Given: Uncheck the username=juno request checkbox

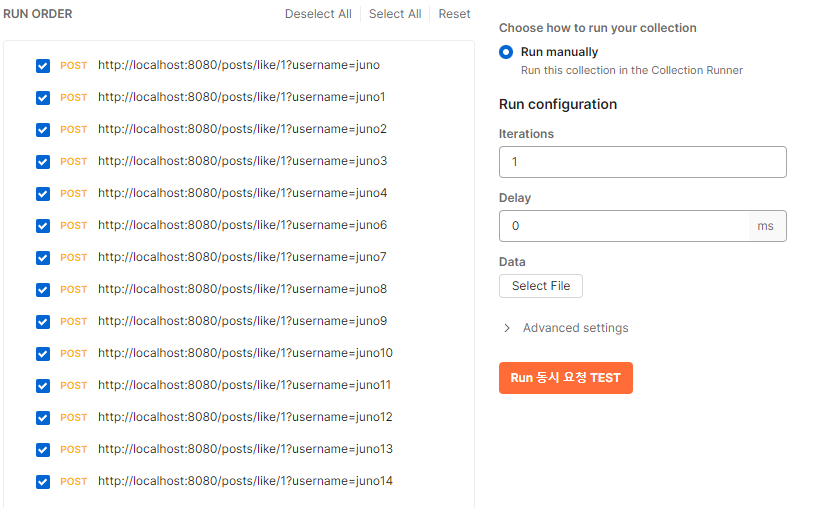Looking at the screenshot, I should point(43,66).
